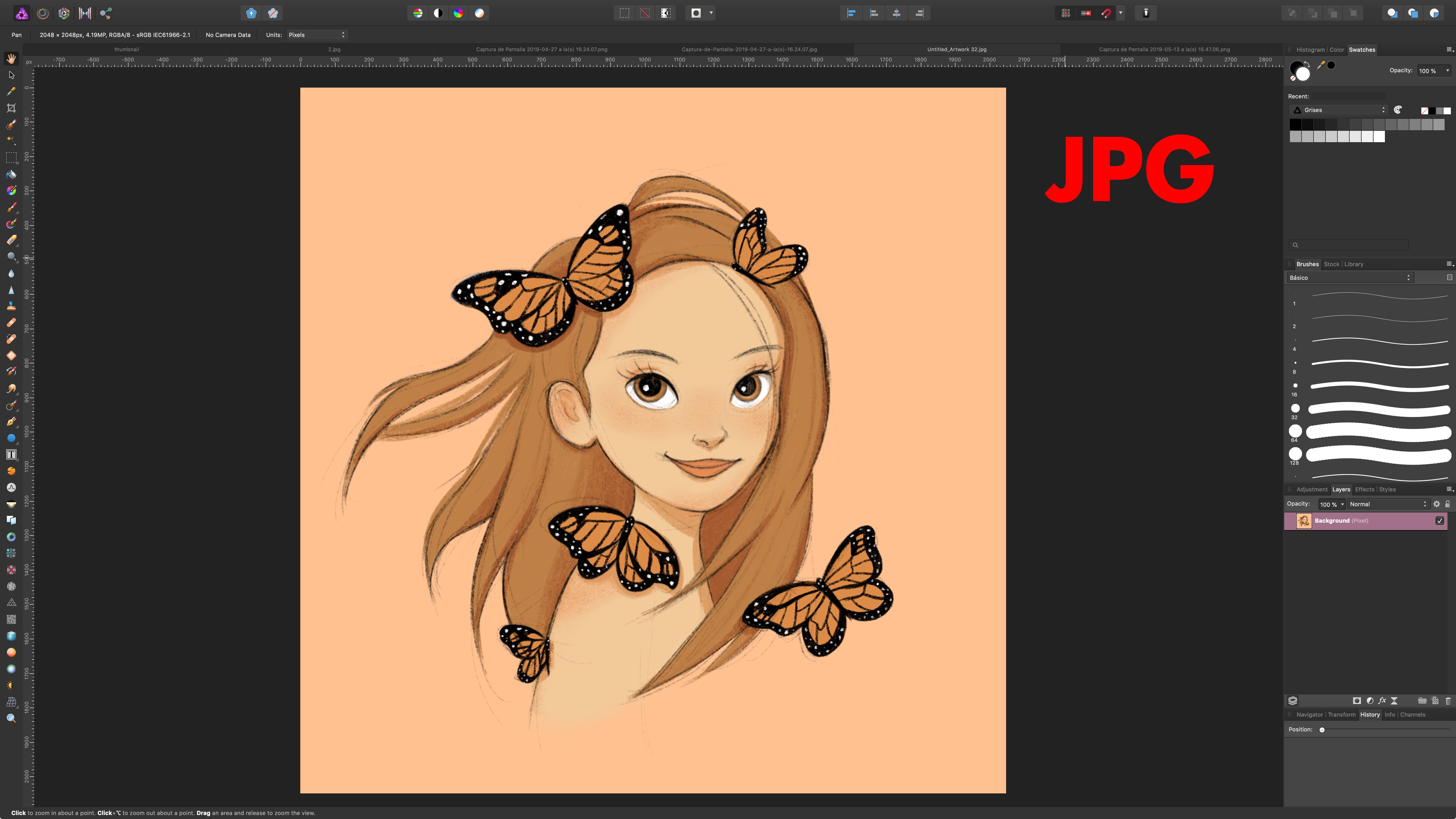Screen dimensions: 1456x819
Task: Select the Clone Brush stamp tool
Action: click(x=11, y=306)
